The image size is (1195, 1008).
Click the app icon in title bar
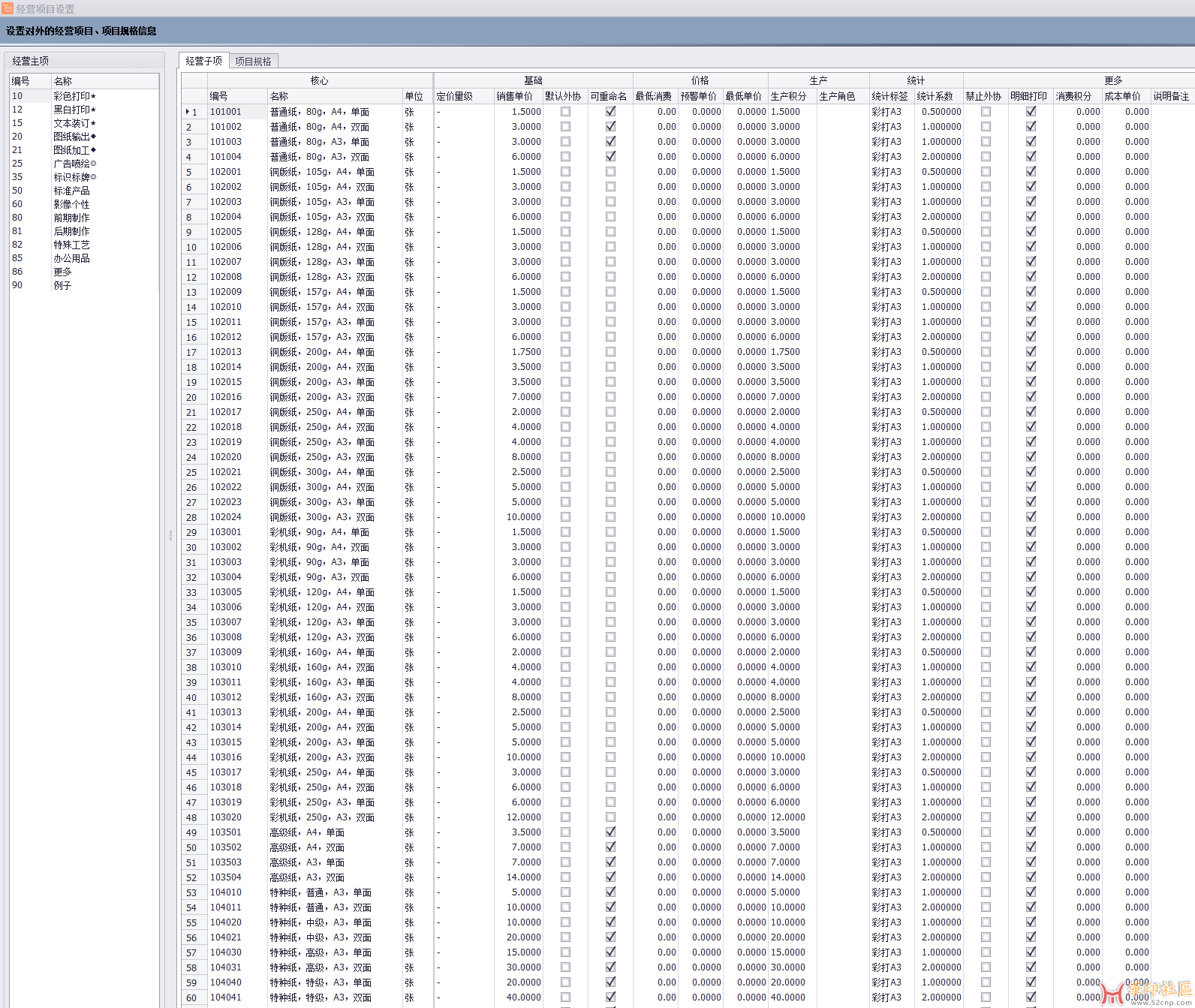coord(8,8)
